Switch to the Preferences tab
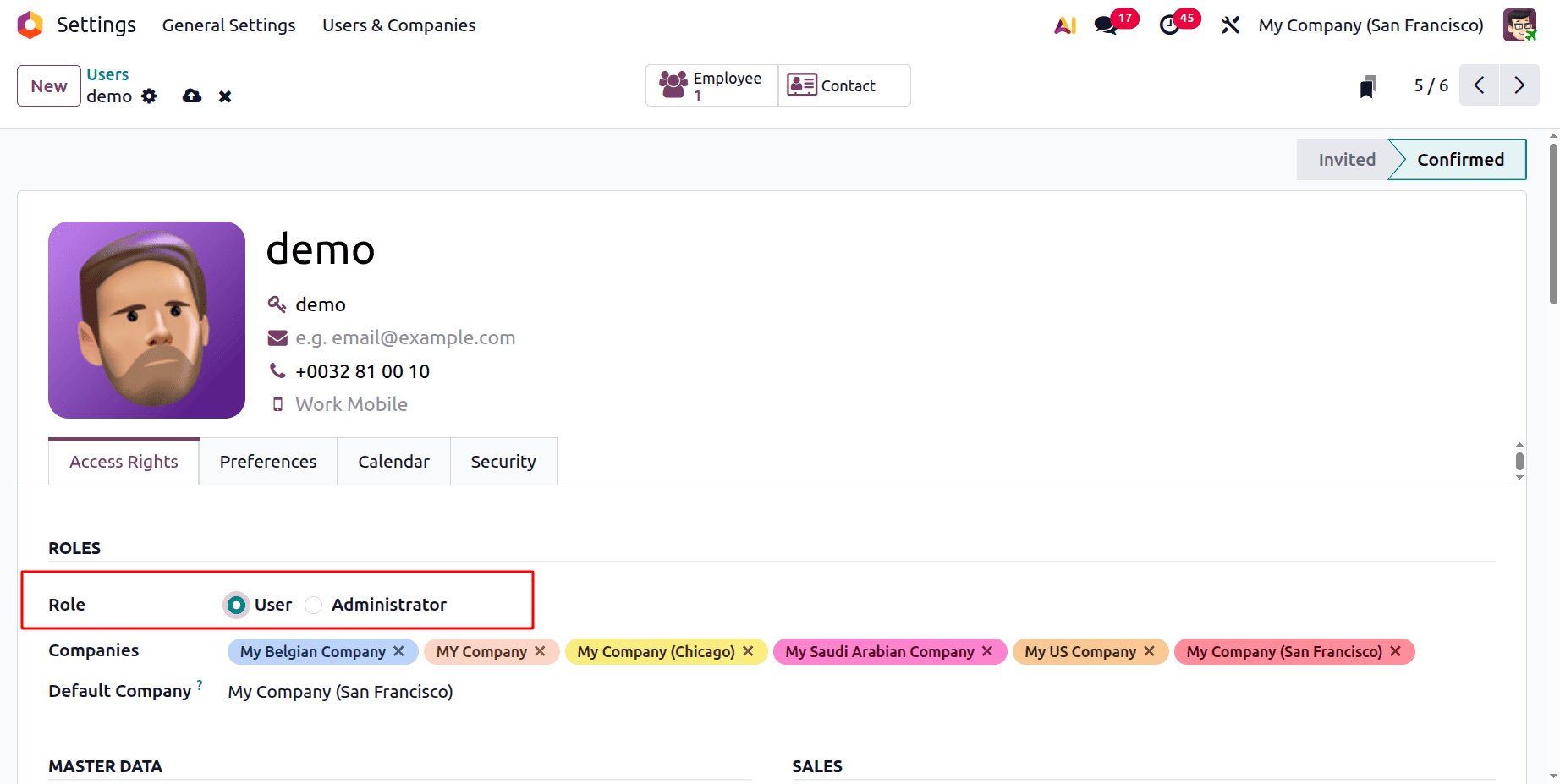 (x=267, y=461)
